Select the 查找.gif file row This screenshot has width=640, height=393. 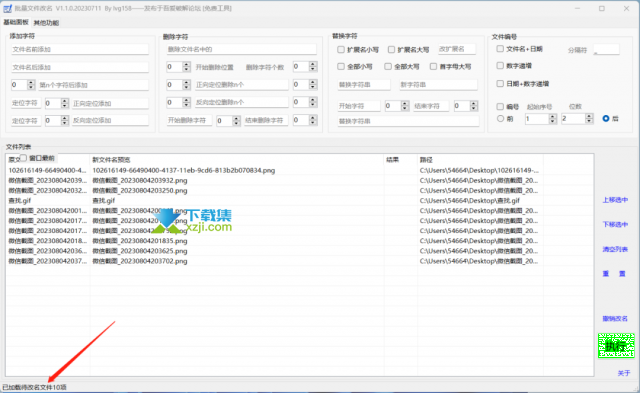[x=299, y=201]
